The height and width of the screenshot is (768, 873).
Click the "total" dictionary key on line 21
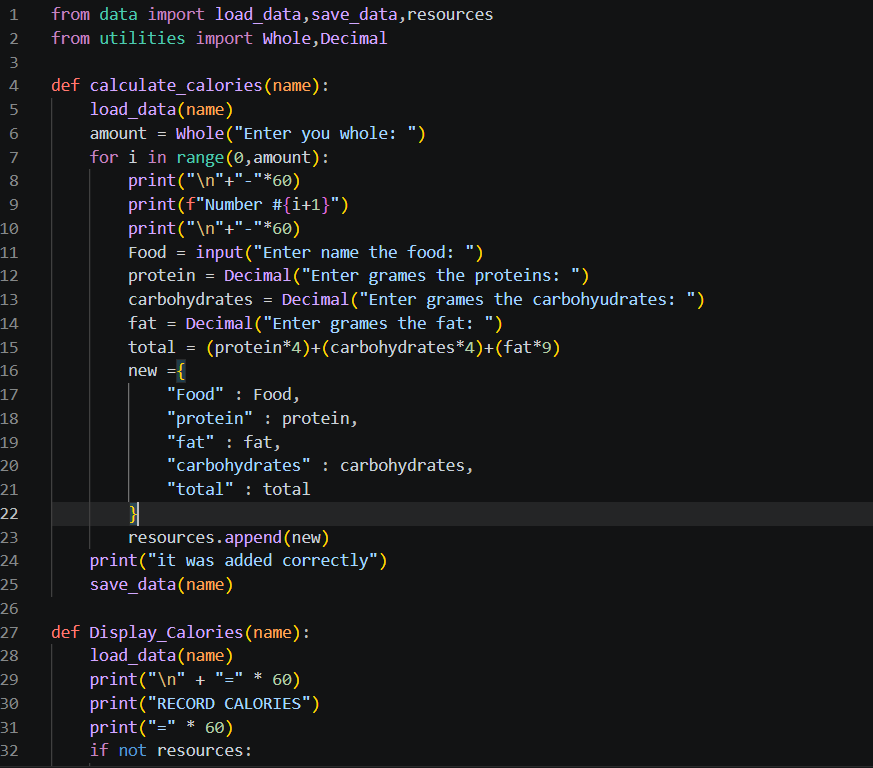(x=200, y=489)
